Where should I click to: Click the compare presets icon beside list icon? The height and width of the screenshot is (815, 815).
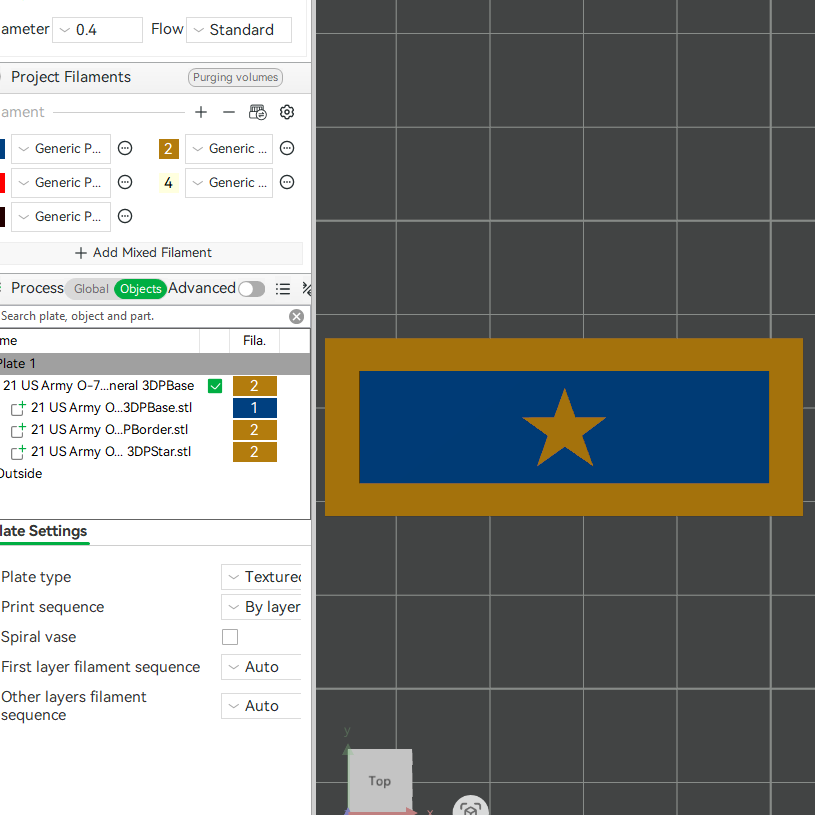(307, 289)
